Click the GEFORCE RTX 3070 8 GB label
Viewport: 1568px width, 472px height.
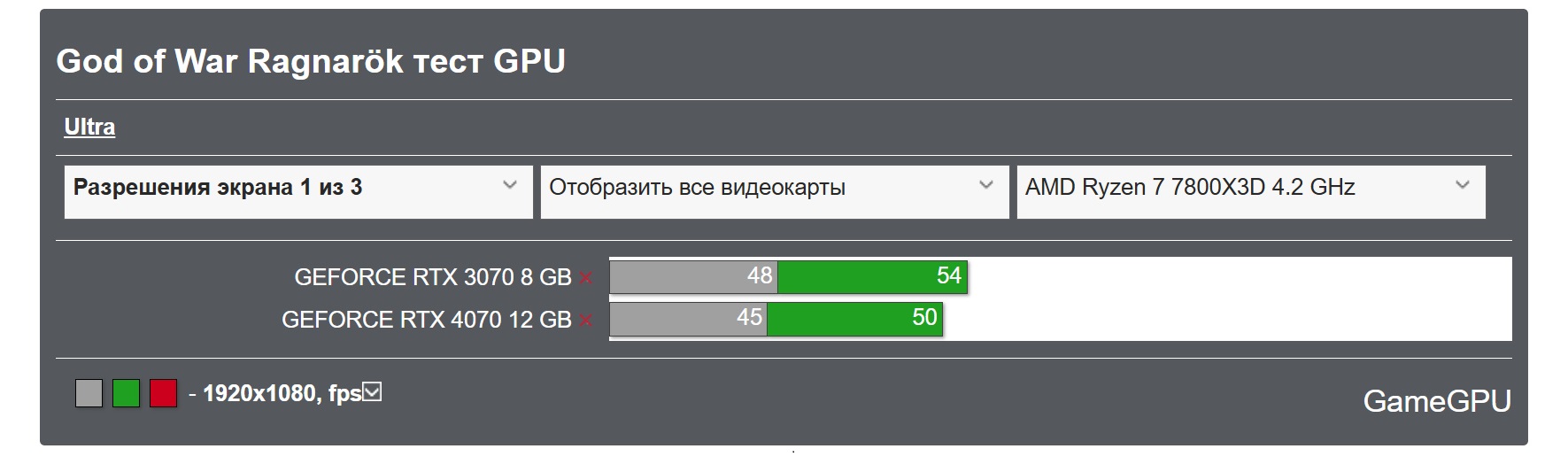click(432, 277)
